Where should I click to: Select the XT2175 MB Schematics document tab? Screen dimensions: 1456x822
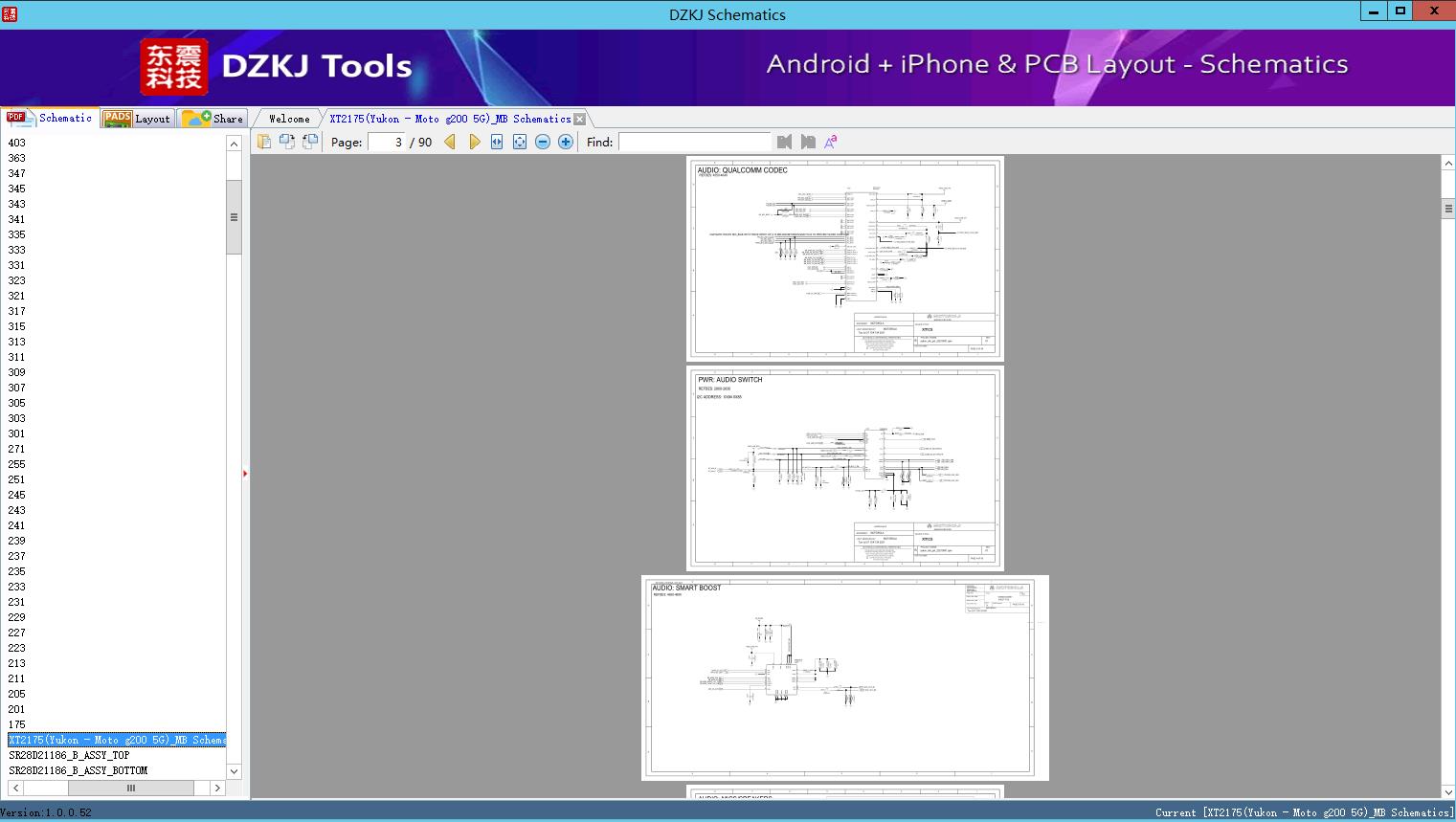tap(450, 119)
